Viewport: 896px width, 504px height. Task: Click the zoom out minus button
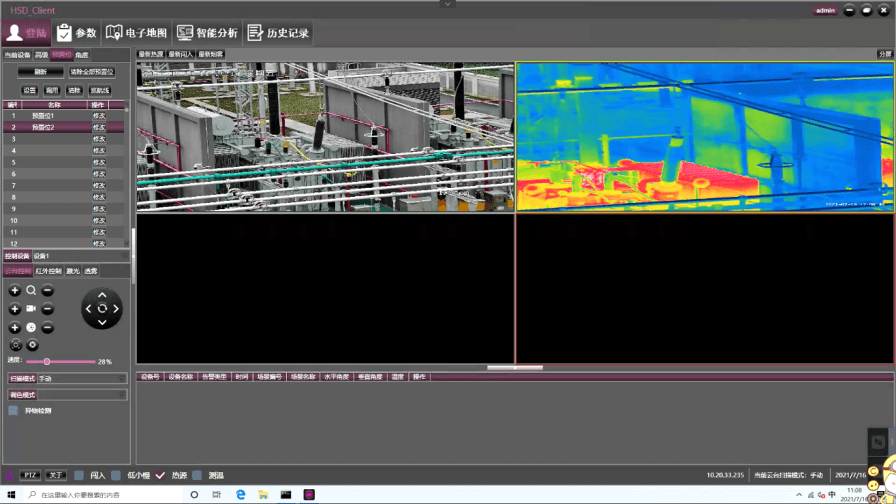(47, 291)
